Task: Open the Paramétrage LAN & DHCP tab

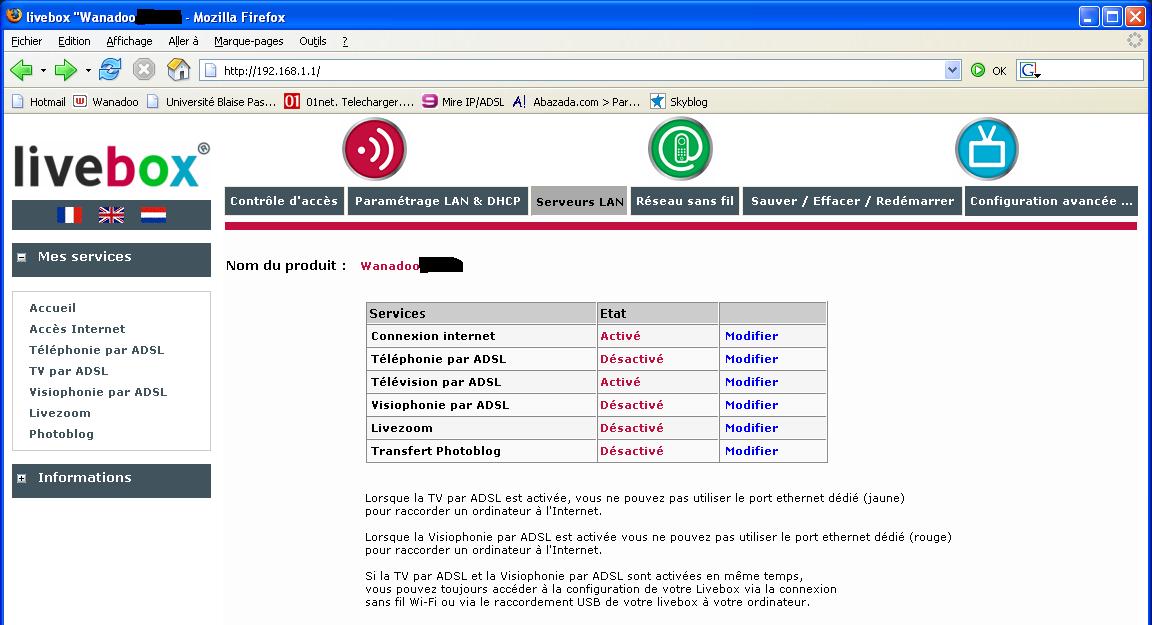Action: tap(438, 200)
